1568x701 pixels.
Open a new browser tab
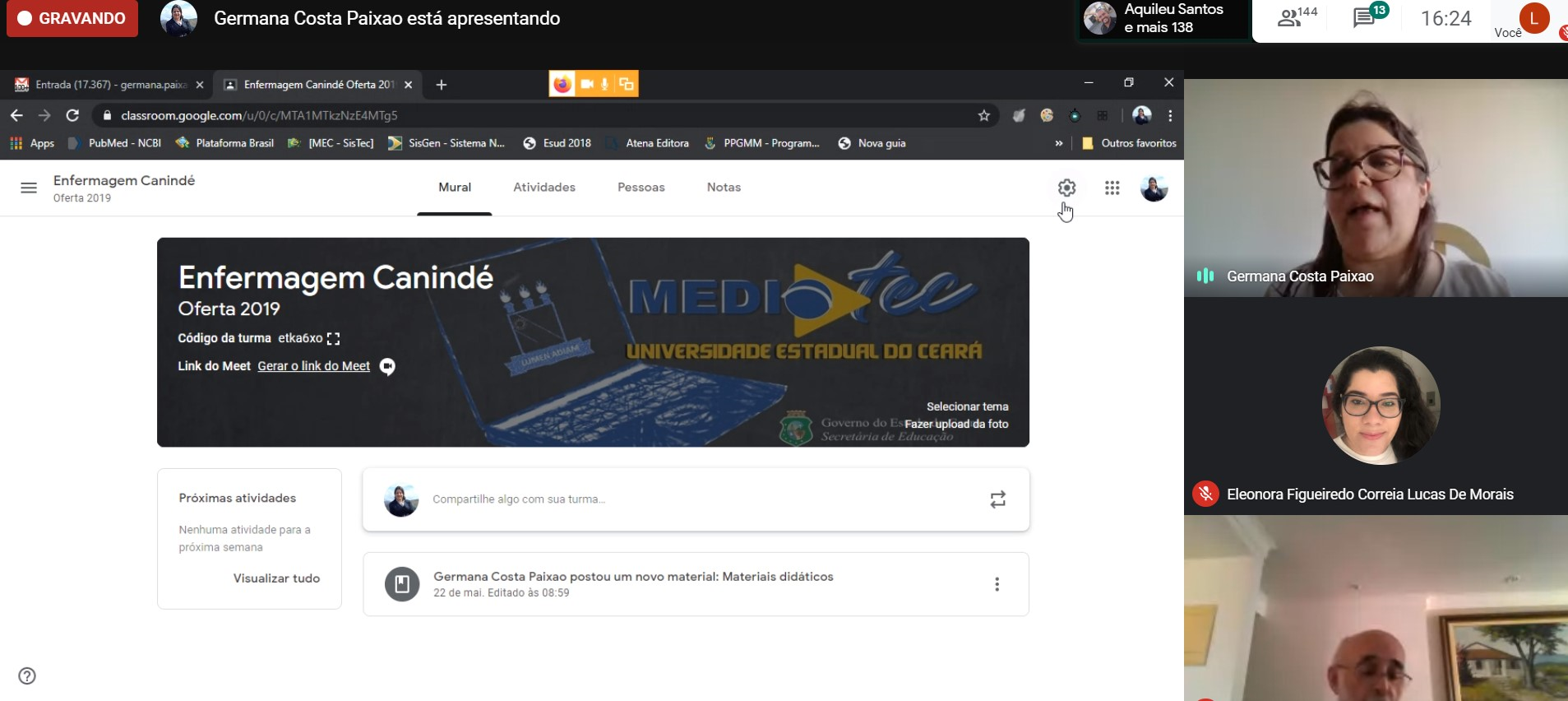click(x=442, y=85)
